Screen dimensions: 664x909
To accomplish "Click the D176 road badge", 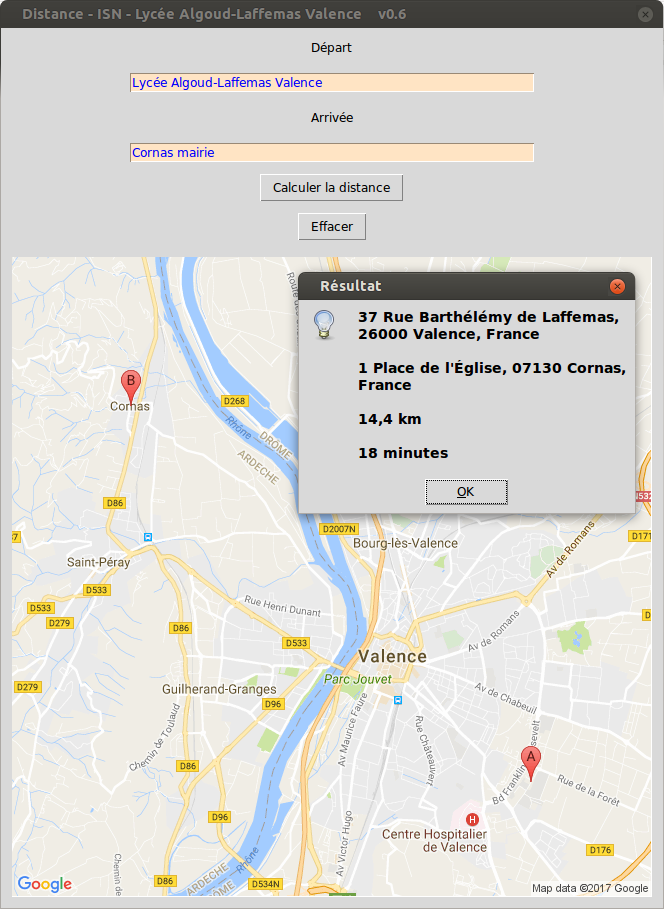I will coord(600,850).
